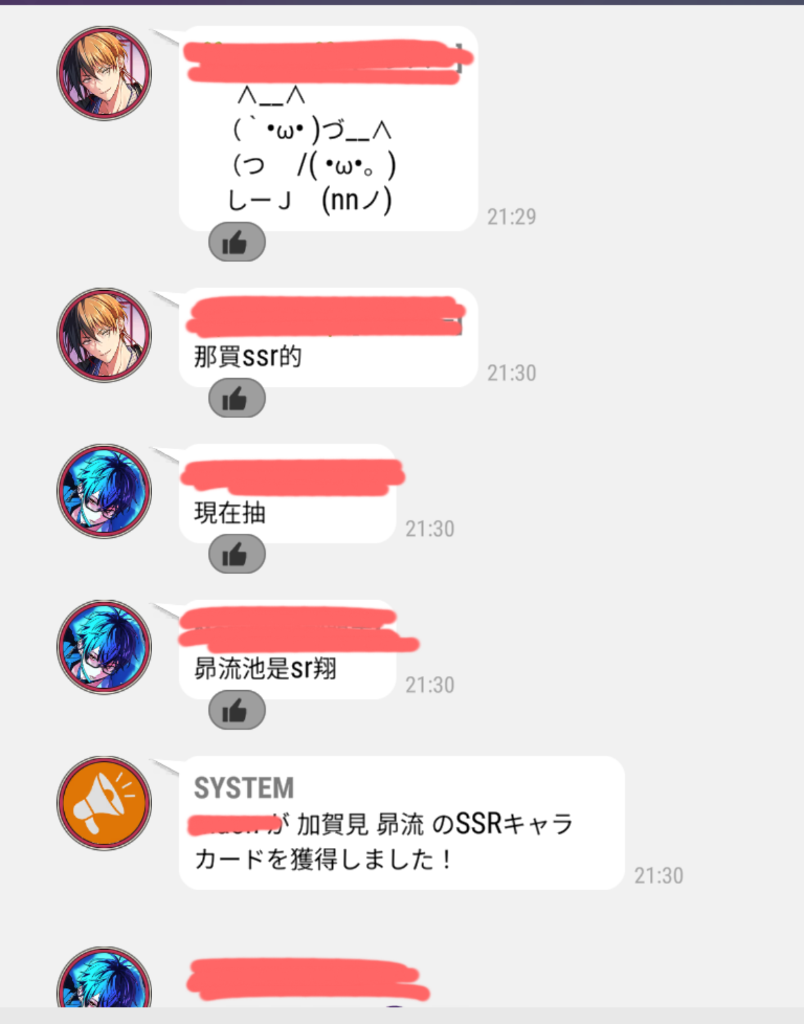
Task: Like the 現在抽 message
Action: tap(236, 554)
